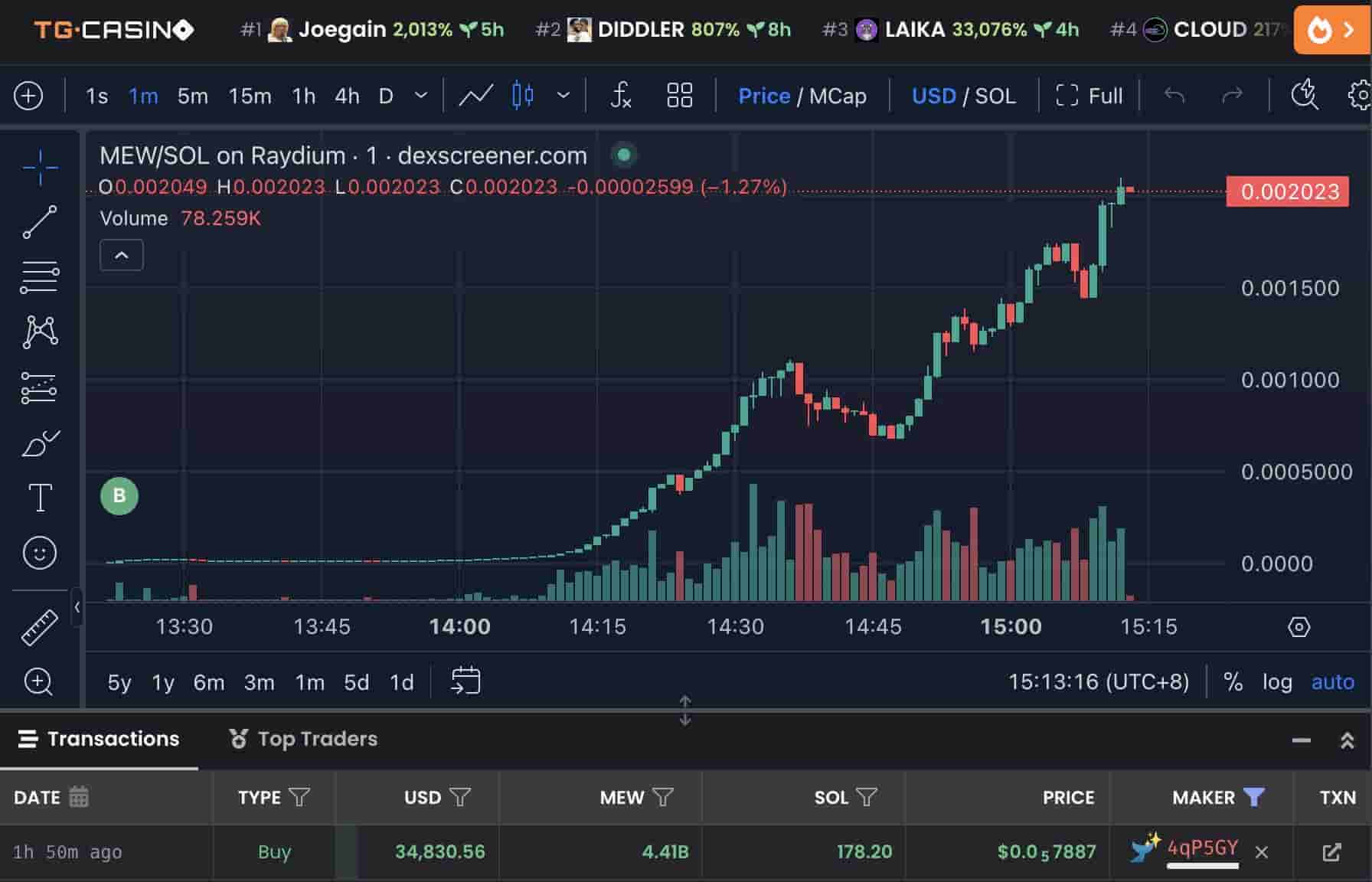Click the 1d range button
Screen dimensions: 1372x882
point(401,681)
